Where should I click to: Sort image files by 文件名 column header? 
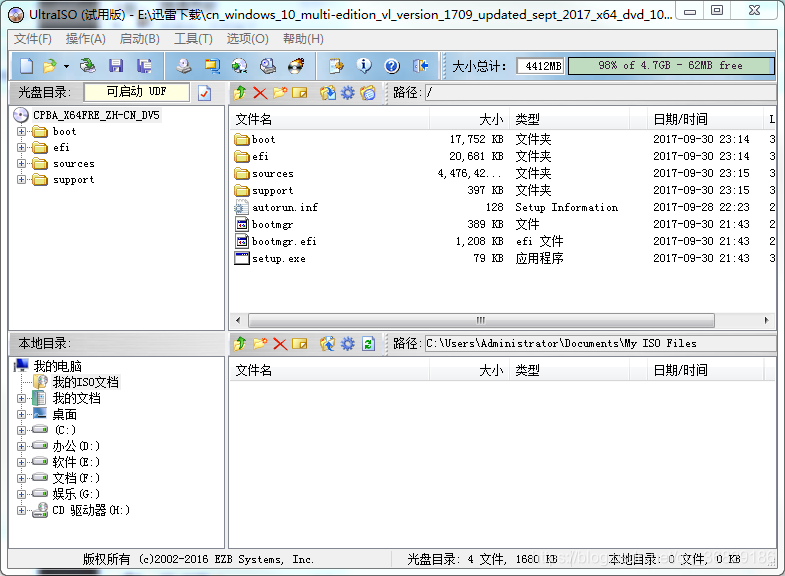[330, 120]
